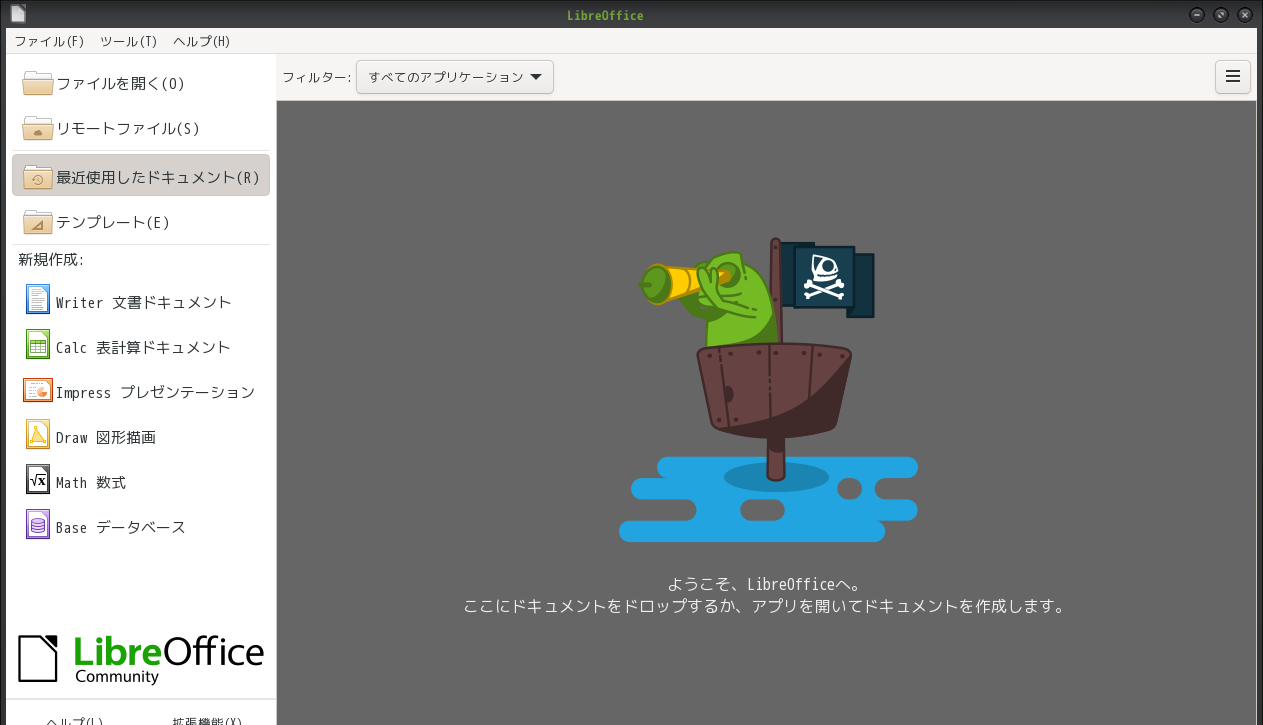Open the ヘルプ(H) menu in the menu bar
Screen dimensions: 1263x725
[x=201, y=41]
